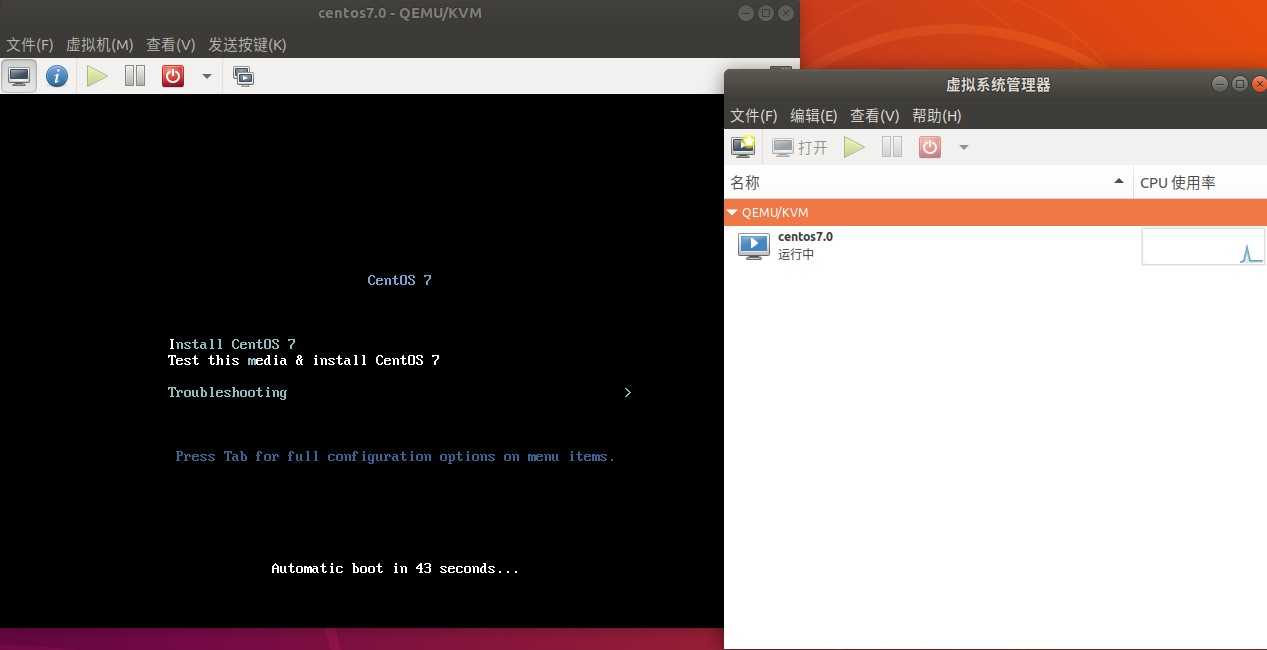The height and width of the screenshot is (650, 1267).
Task: Select Install CentOS 7 boot entry
Action: click(232, 344)
